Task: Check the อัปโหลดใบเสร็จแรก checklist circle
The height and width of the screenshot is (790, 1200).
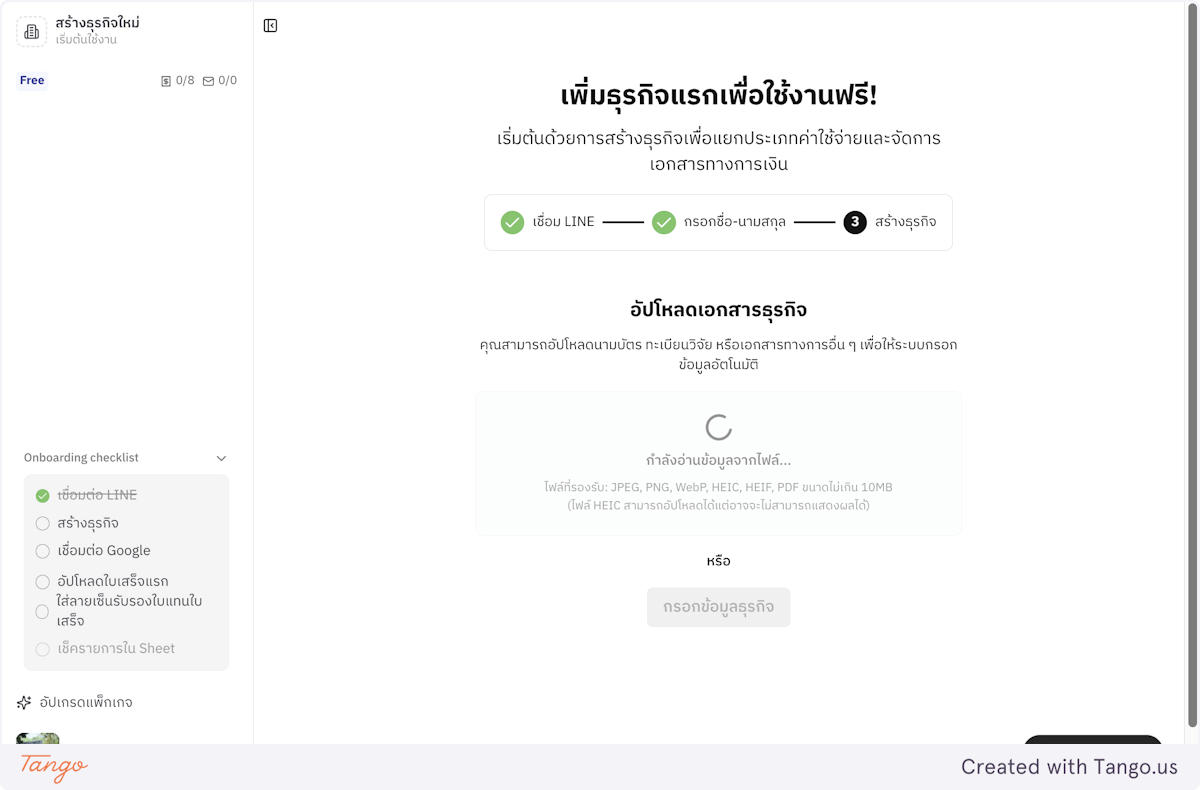Action: [x=42, y=581]
